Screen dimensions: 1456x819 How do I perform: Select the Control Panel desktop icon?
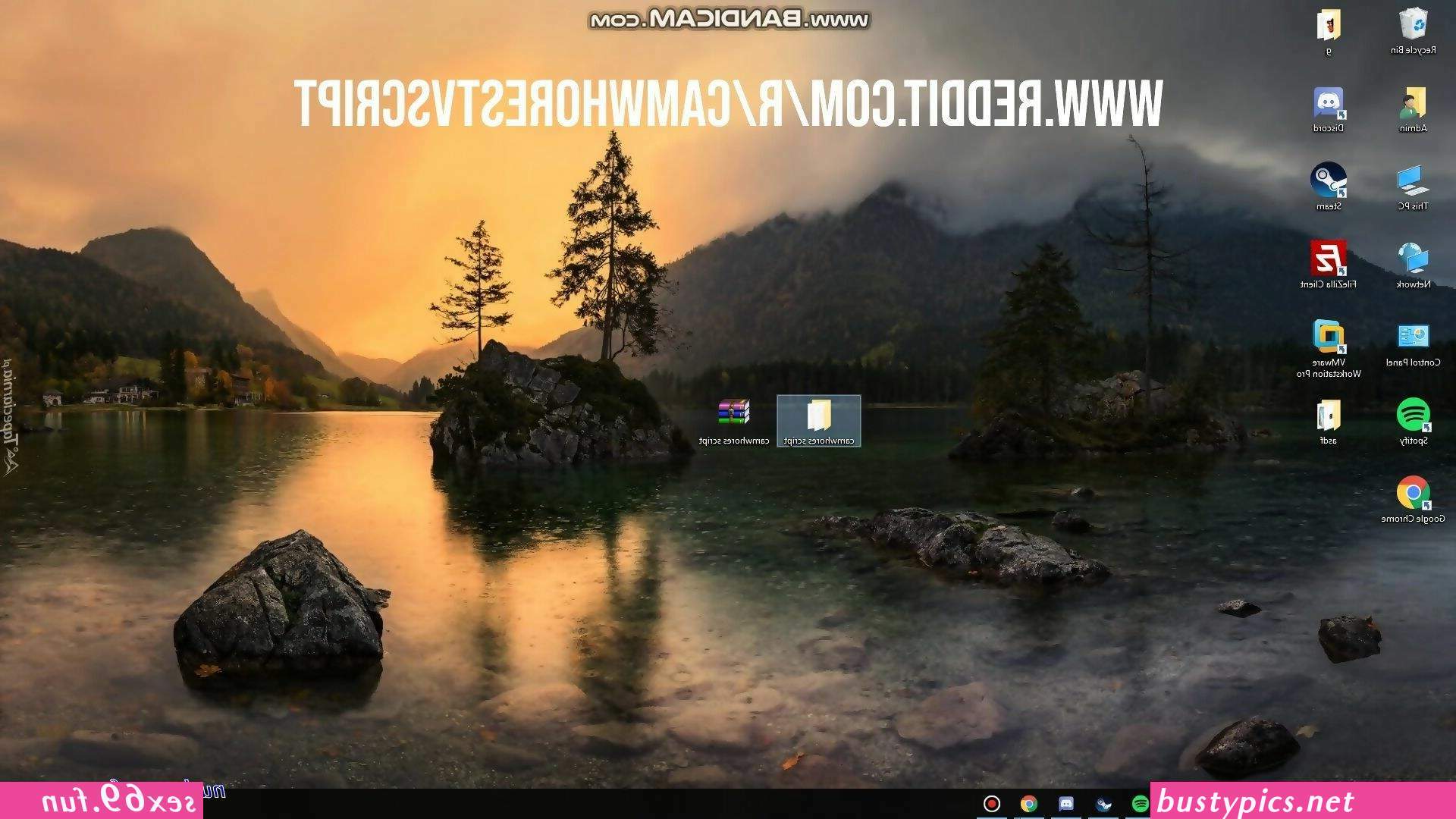(x=1413, y=345)
